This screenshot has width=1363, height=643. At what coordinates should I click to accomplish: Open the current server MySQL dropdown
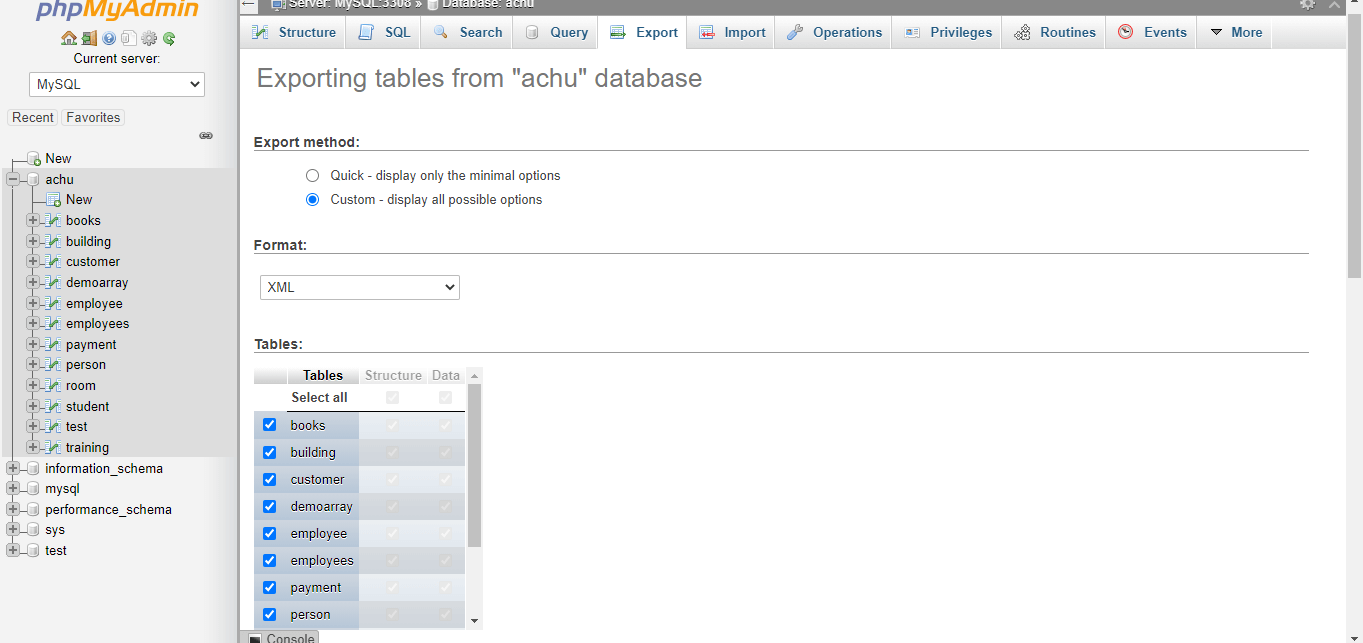click(116, 84)
